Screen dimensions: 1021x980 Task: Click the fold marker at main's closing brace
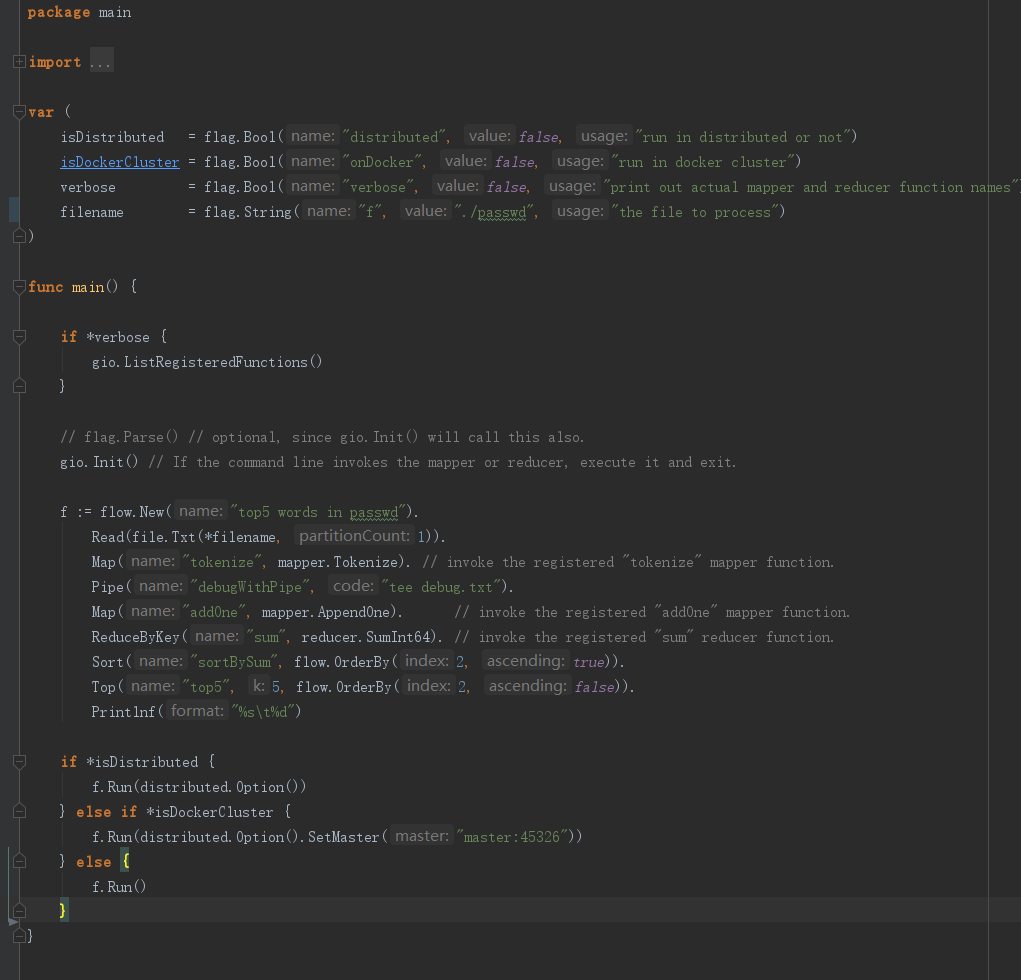point(20,936)
